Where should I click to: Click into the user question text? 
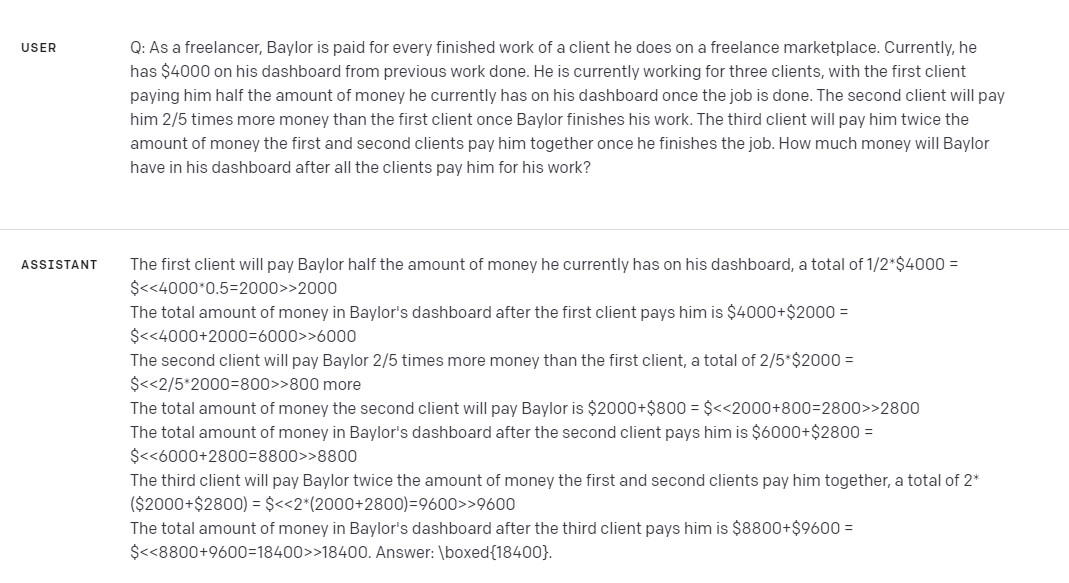pos(567,107)
